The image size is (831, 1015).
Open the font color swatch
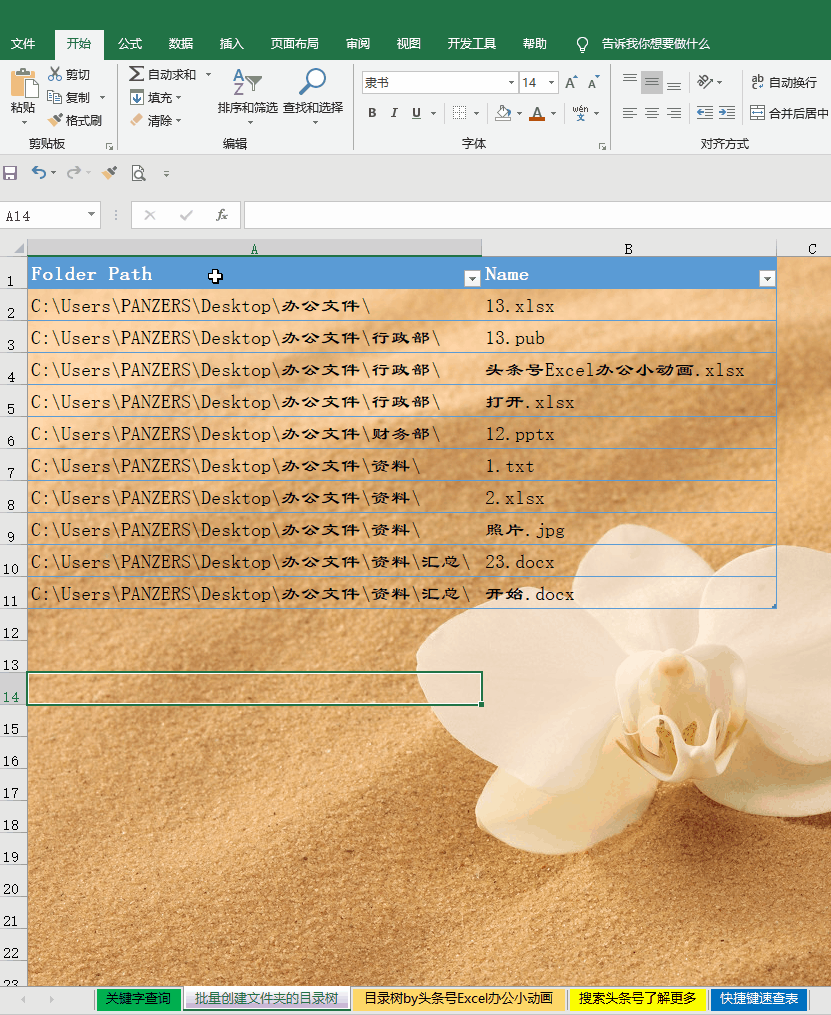point(539,114)
